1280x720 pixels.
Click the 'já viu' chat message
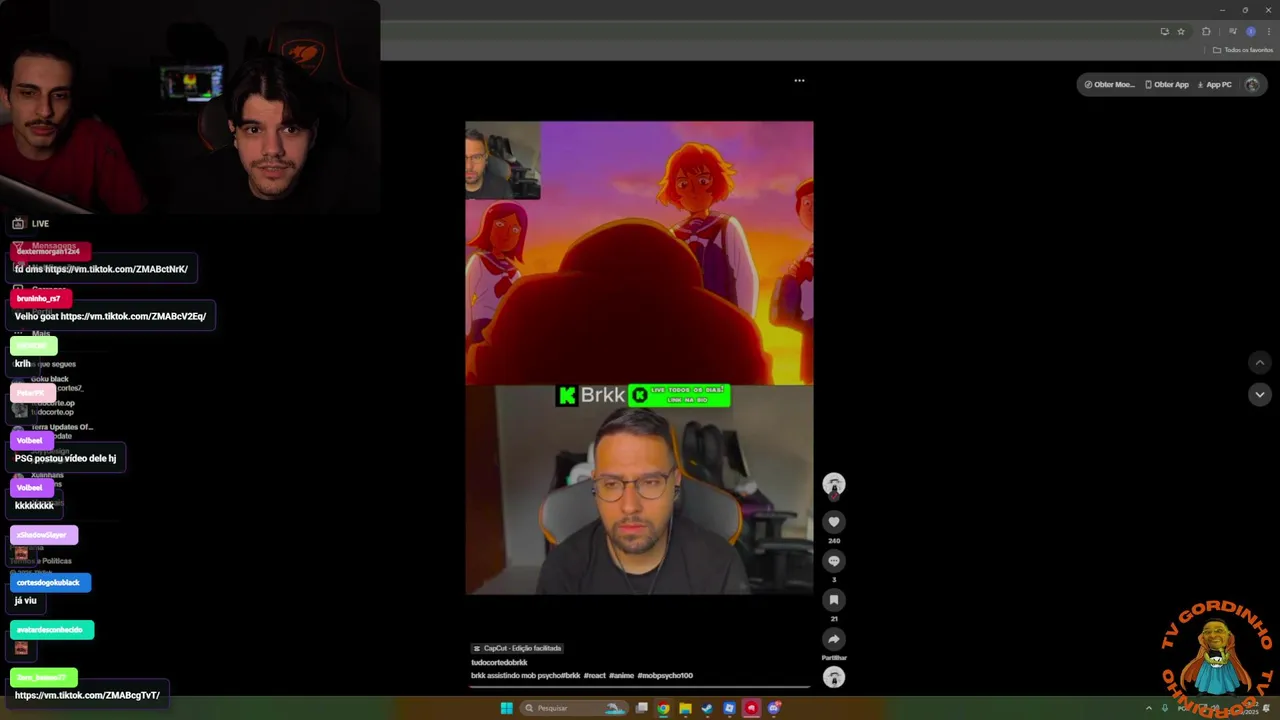coord(26,600)
